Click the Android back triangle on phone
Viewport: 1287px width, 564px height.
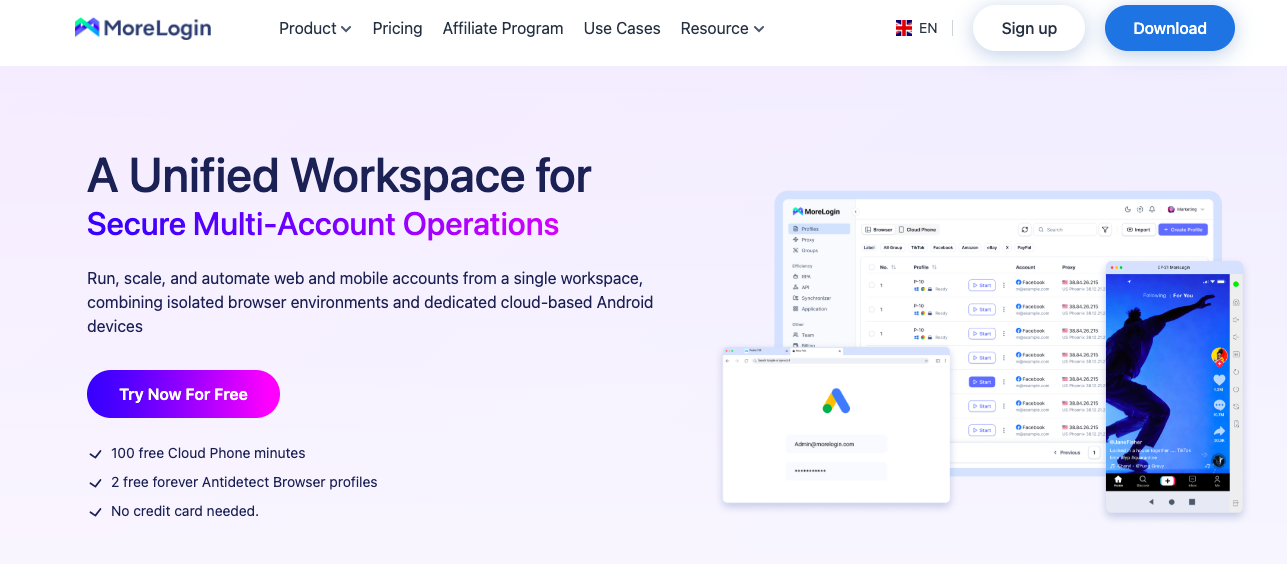[1151, 502]
